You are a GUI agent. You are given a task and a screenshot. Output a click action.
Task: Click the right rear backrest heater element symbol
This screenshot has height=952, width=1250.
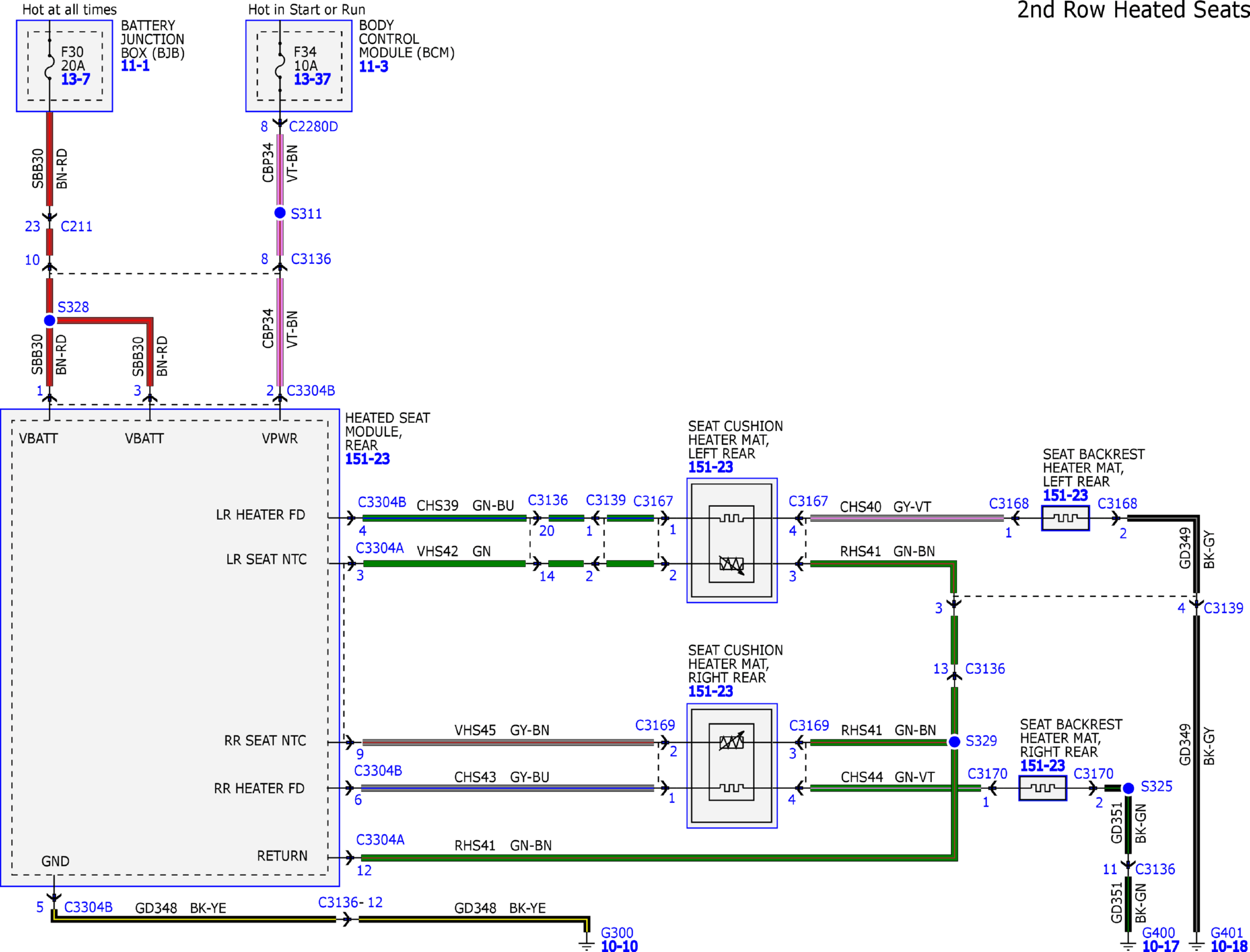click(x=1043, y=788)
